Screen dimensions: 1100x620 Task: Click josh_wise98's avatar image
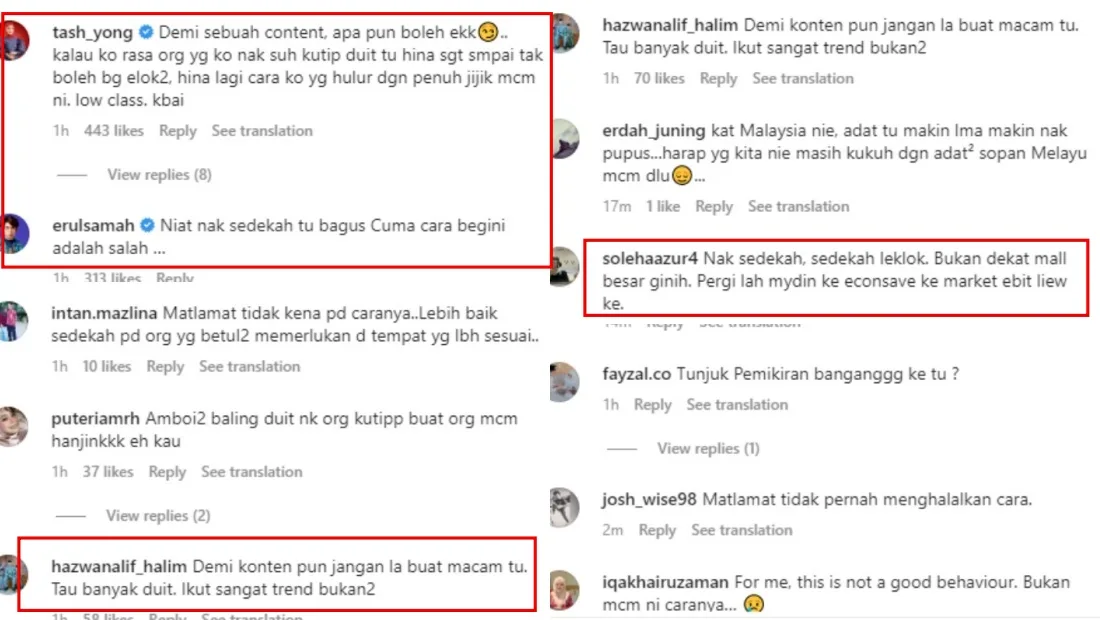(x=564, y=507)
